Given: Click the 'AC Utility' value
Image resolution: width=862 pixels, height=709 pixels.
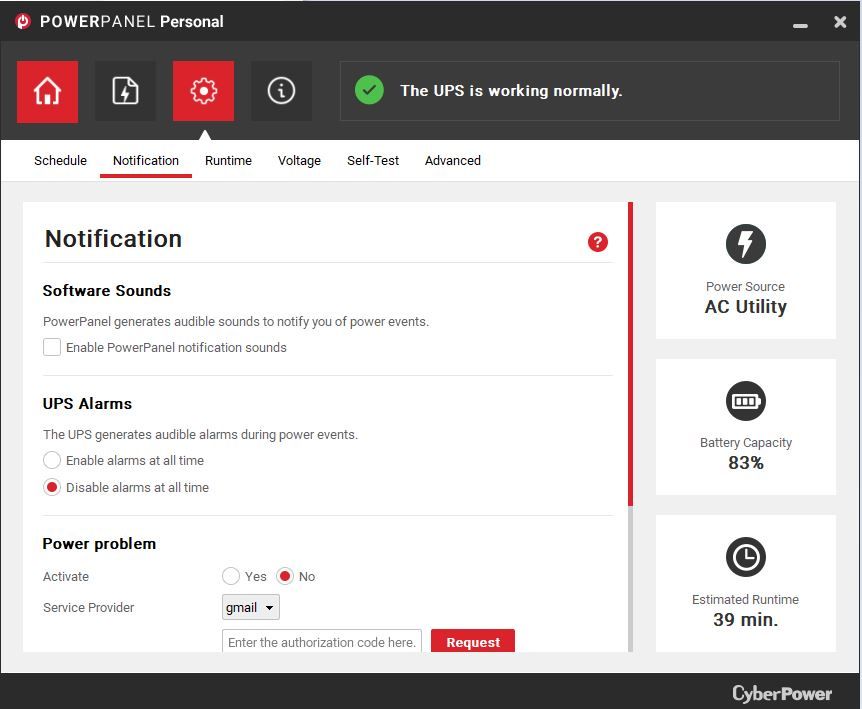Looking at the screenshot, I should click(x=745, y=307).
